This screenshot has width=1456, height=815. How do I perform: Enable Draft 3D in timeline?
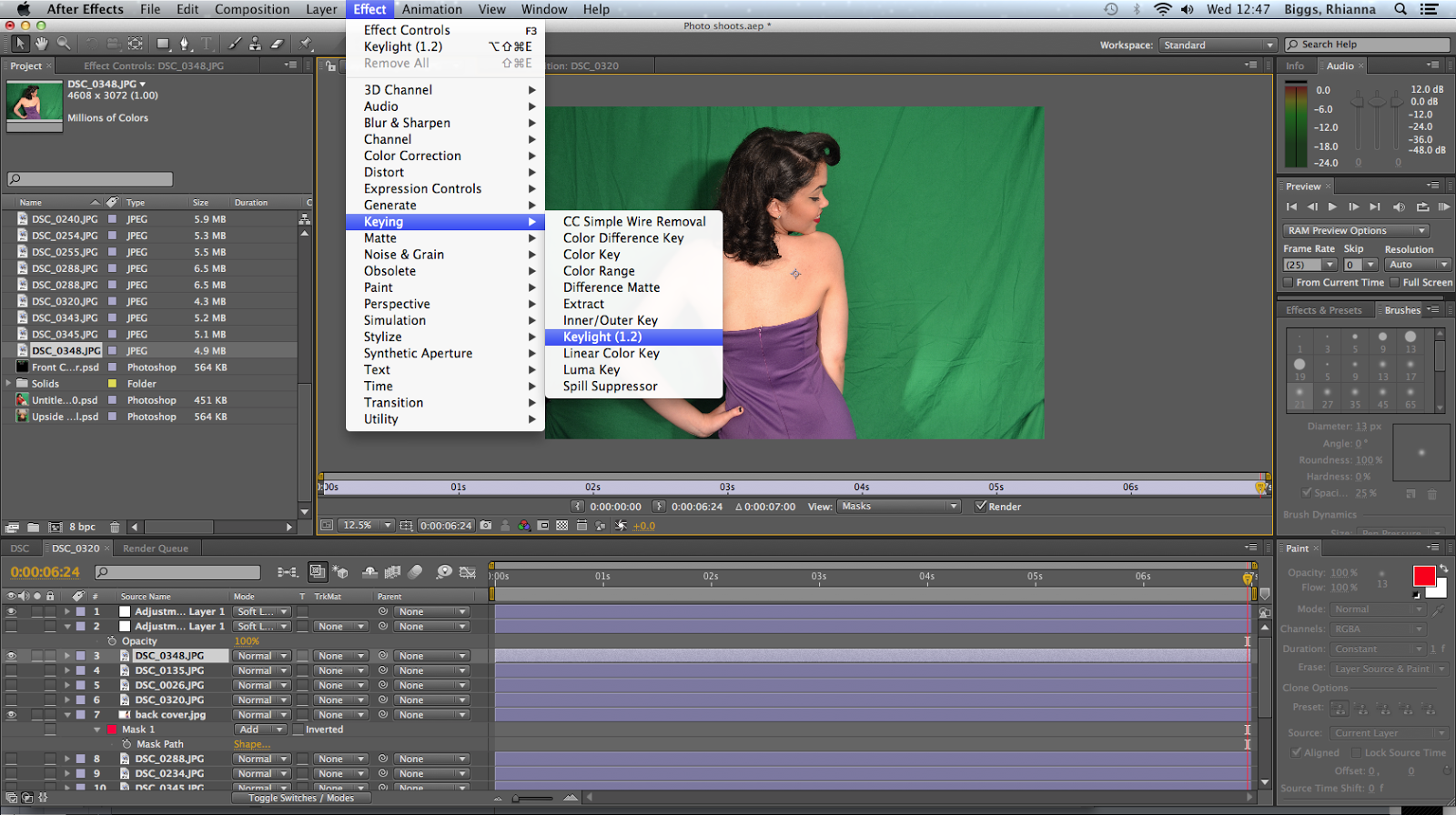click(x=340, y=572)
